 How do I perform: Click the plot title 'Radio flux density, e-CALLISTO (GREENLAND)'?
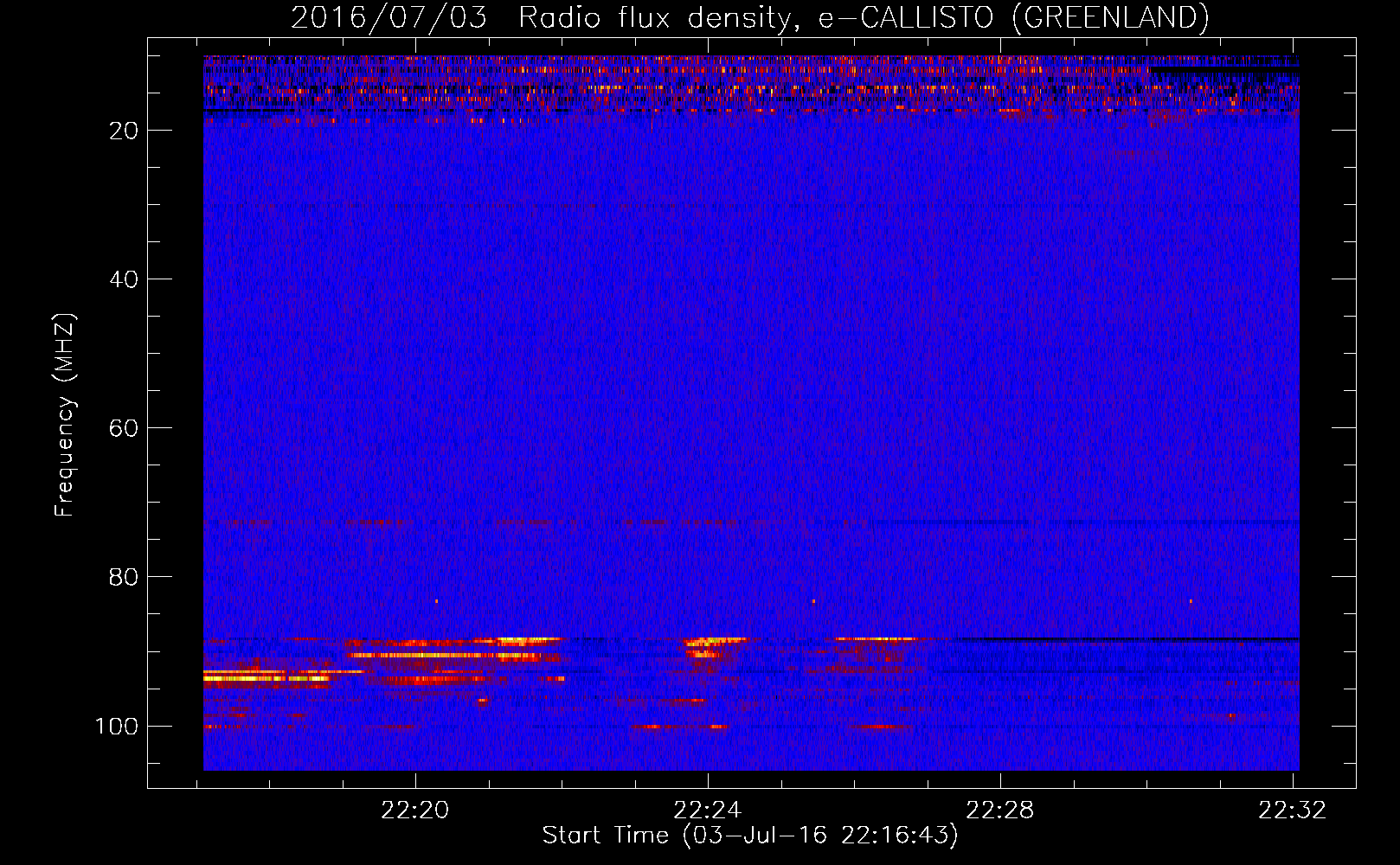click(x=864, y=17)
